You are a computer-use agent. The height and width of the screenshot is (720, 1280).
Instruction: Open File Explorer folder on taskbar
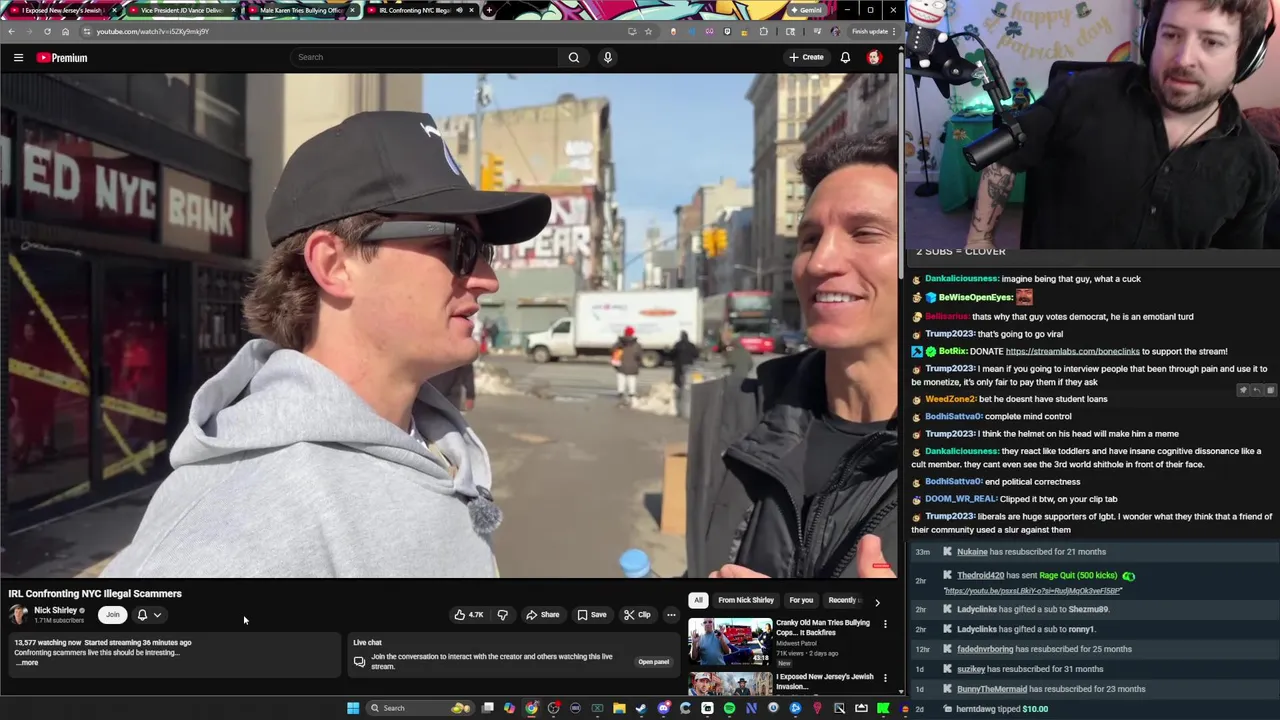pos(619,708)
